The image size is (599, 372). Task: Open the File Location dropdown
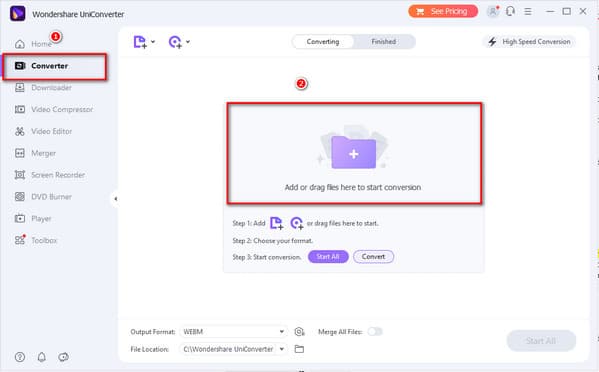233,349
